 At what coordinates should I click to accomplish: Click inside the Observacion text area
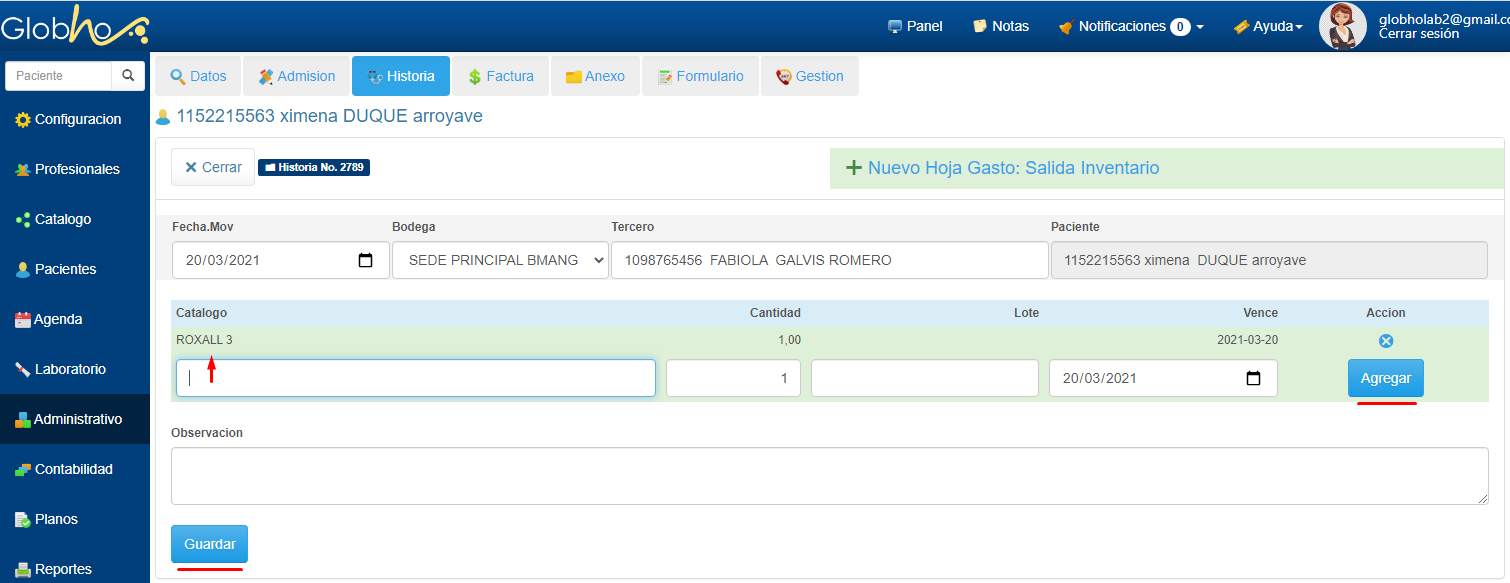point(829,476)
